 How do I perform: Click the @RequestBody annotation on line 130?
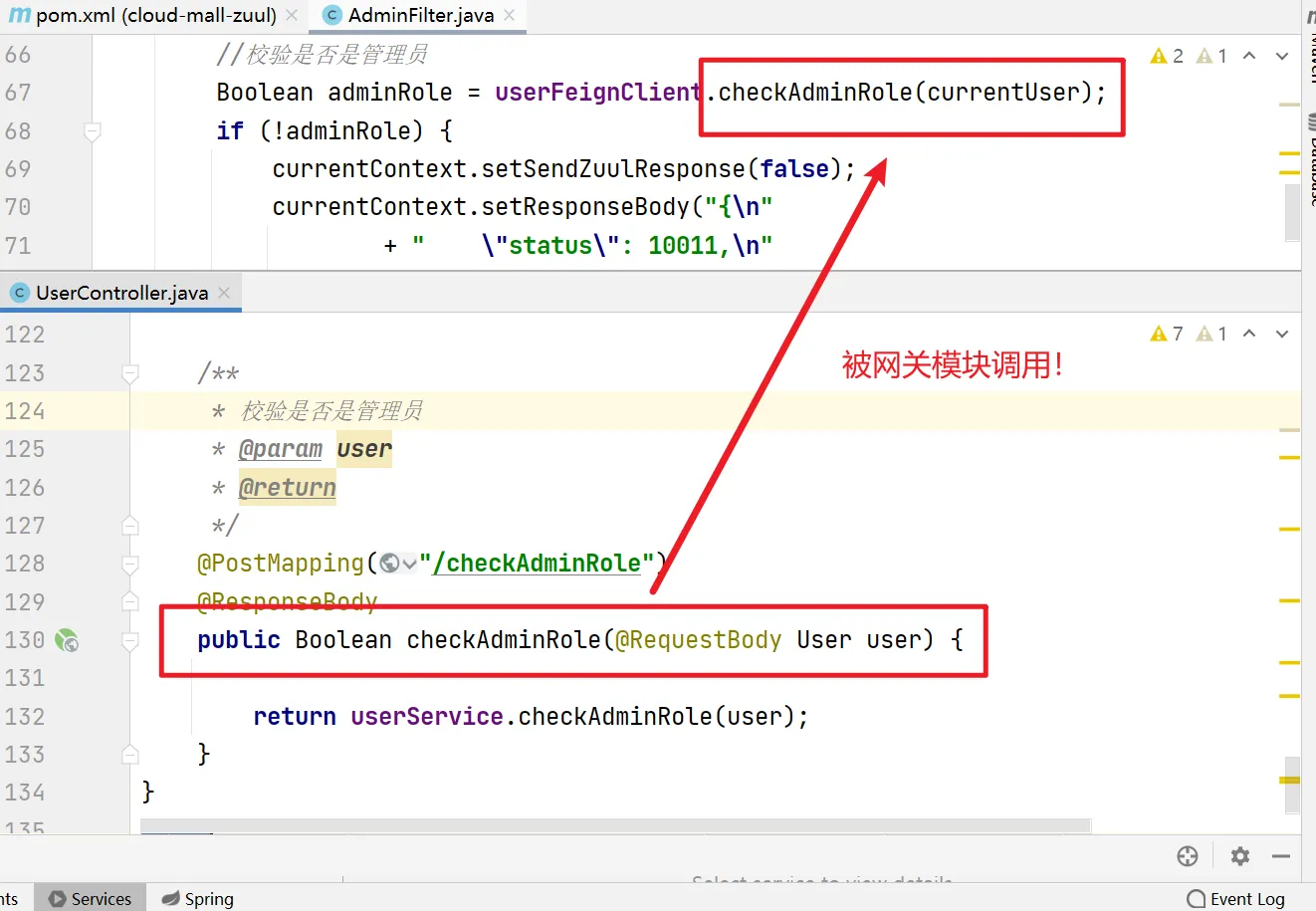699,640
